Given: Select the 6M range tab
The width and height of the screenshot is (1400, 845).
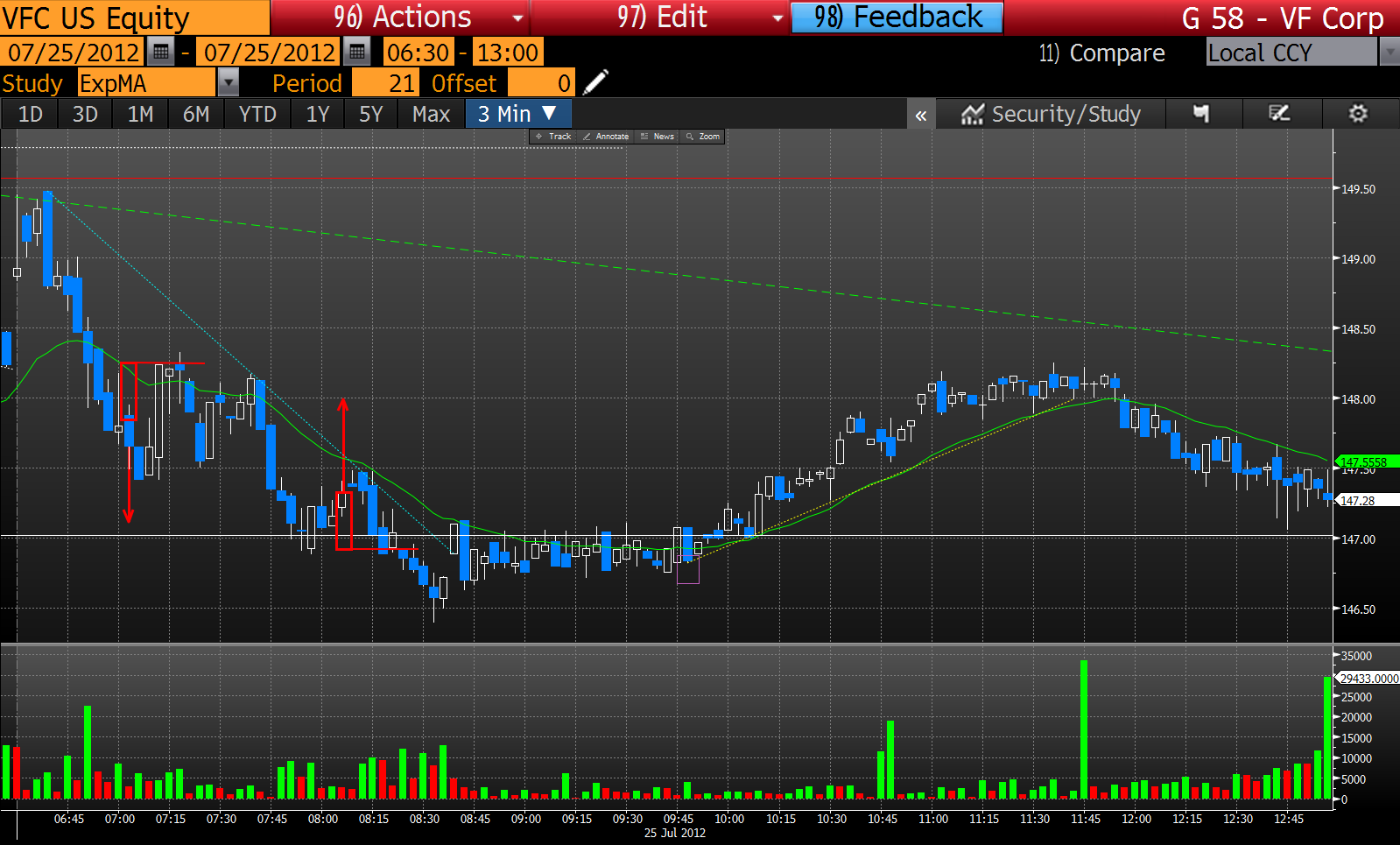Looking at the screenshot, I should coord(196,114).
